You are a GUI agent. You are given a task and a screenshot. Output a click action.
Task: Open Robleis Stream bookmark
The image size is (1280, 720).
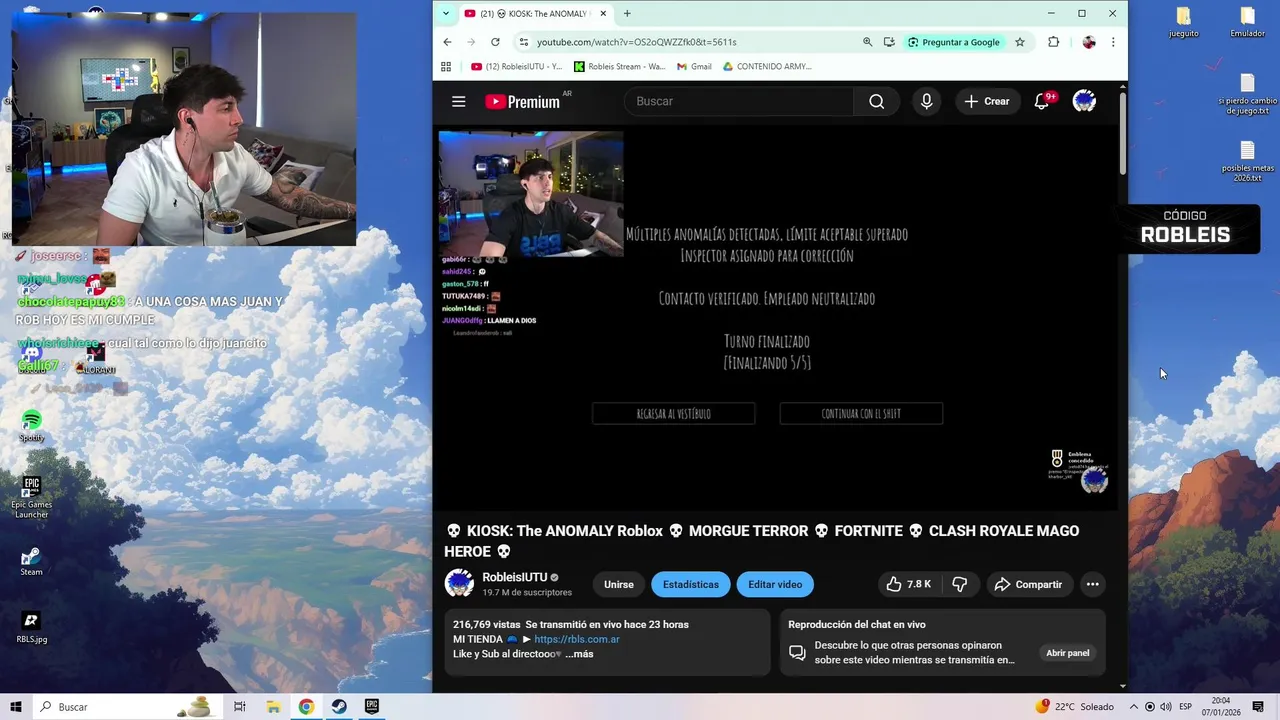coord(619,66)
